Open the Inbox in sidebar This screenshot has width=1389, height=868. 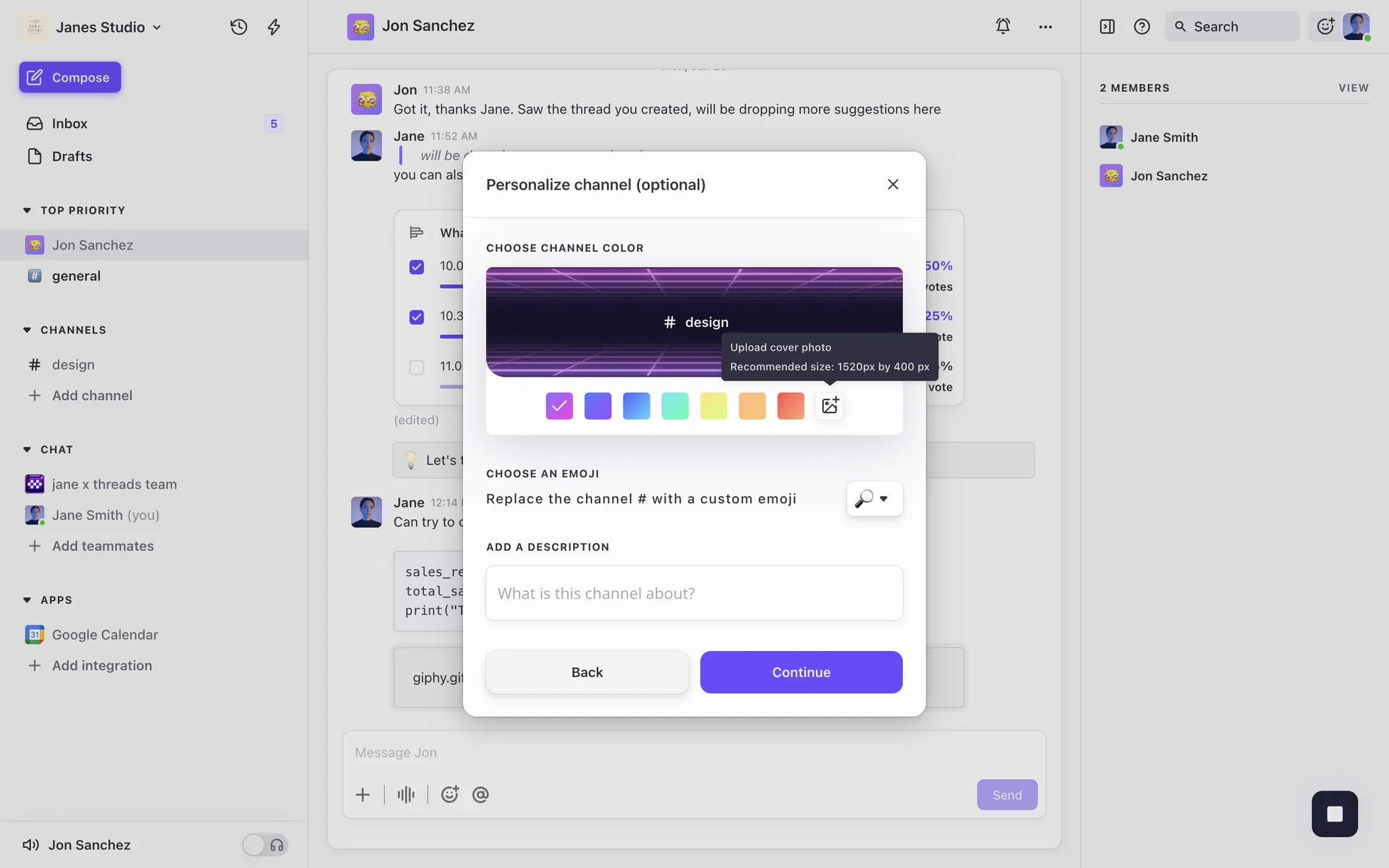click(x=69, y=124)
